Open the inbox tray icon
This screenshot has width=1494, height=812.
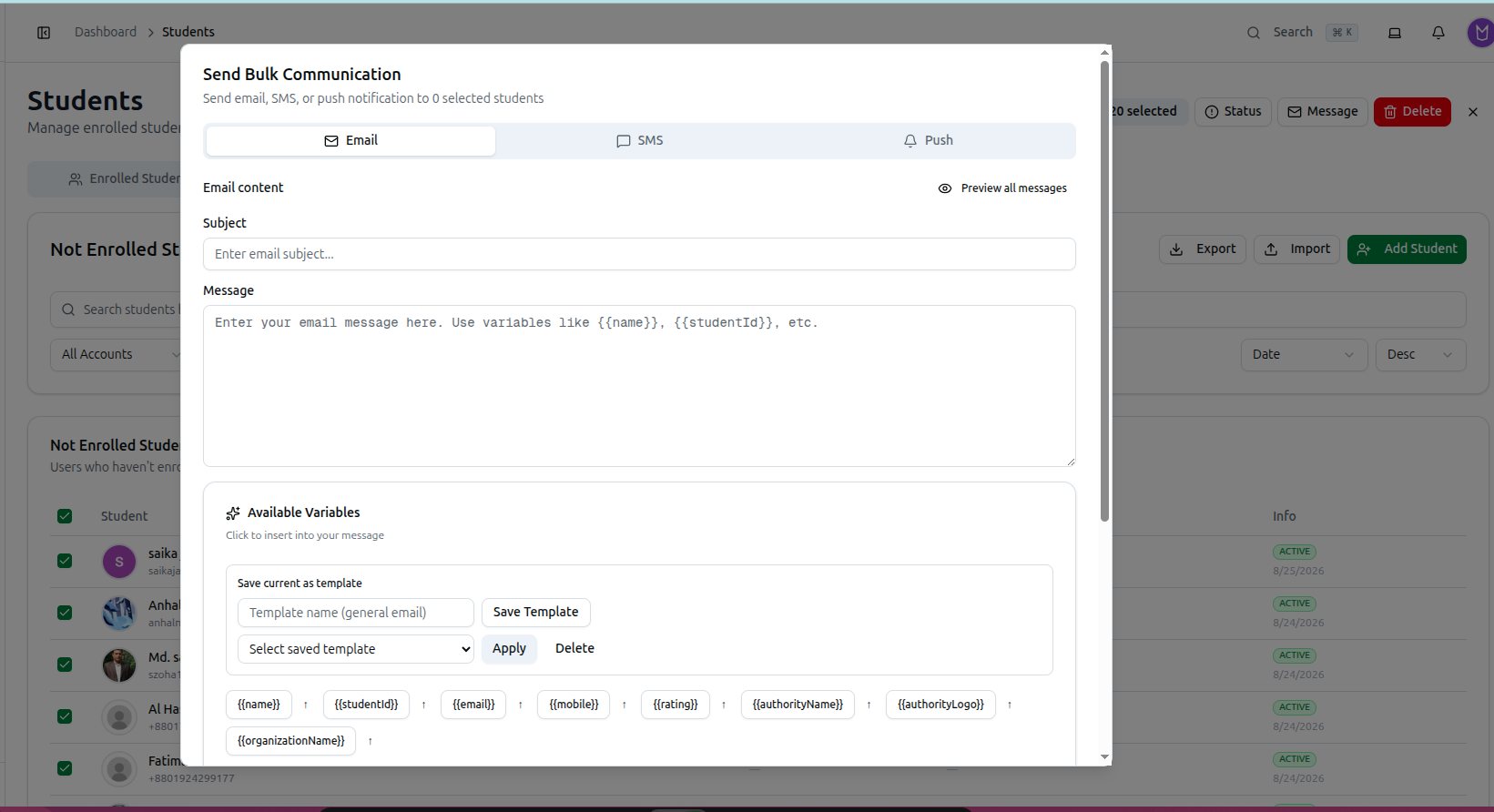click(1395, 33)
